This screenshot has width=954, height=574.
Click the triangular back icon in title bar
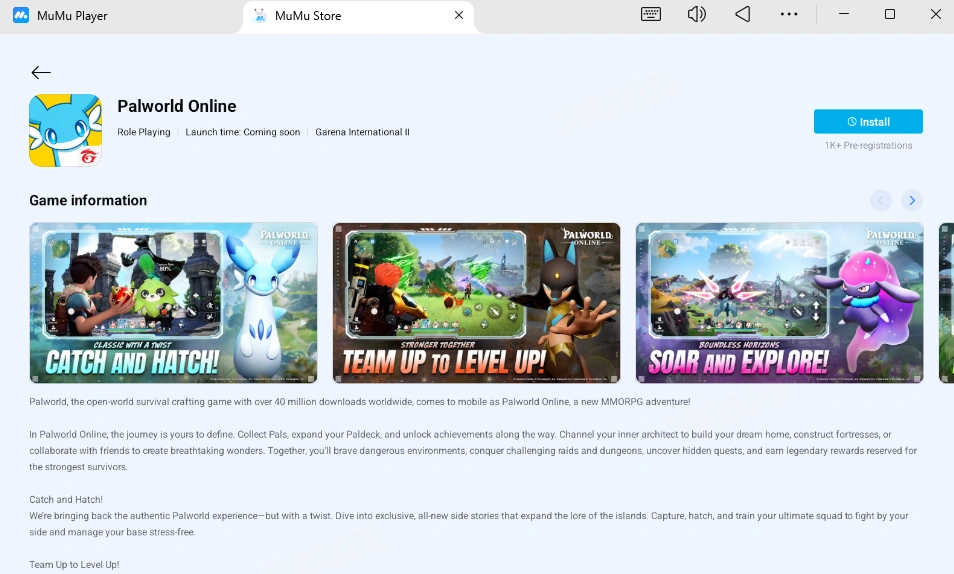(742, 14)
